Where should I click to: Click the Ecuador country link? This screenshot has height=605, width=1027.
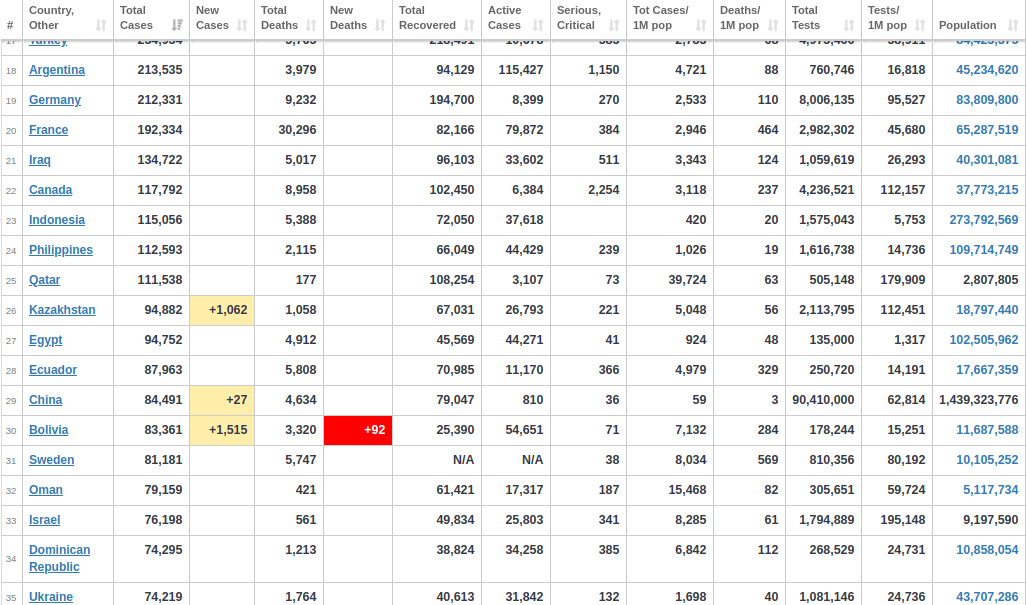[x=53, y=371]
